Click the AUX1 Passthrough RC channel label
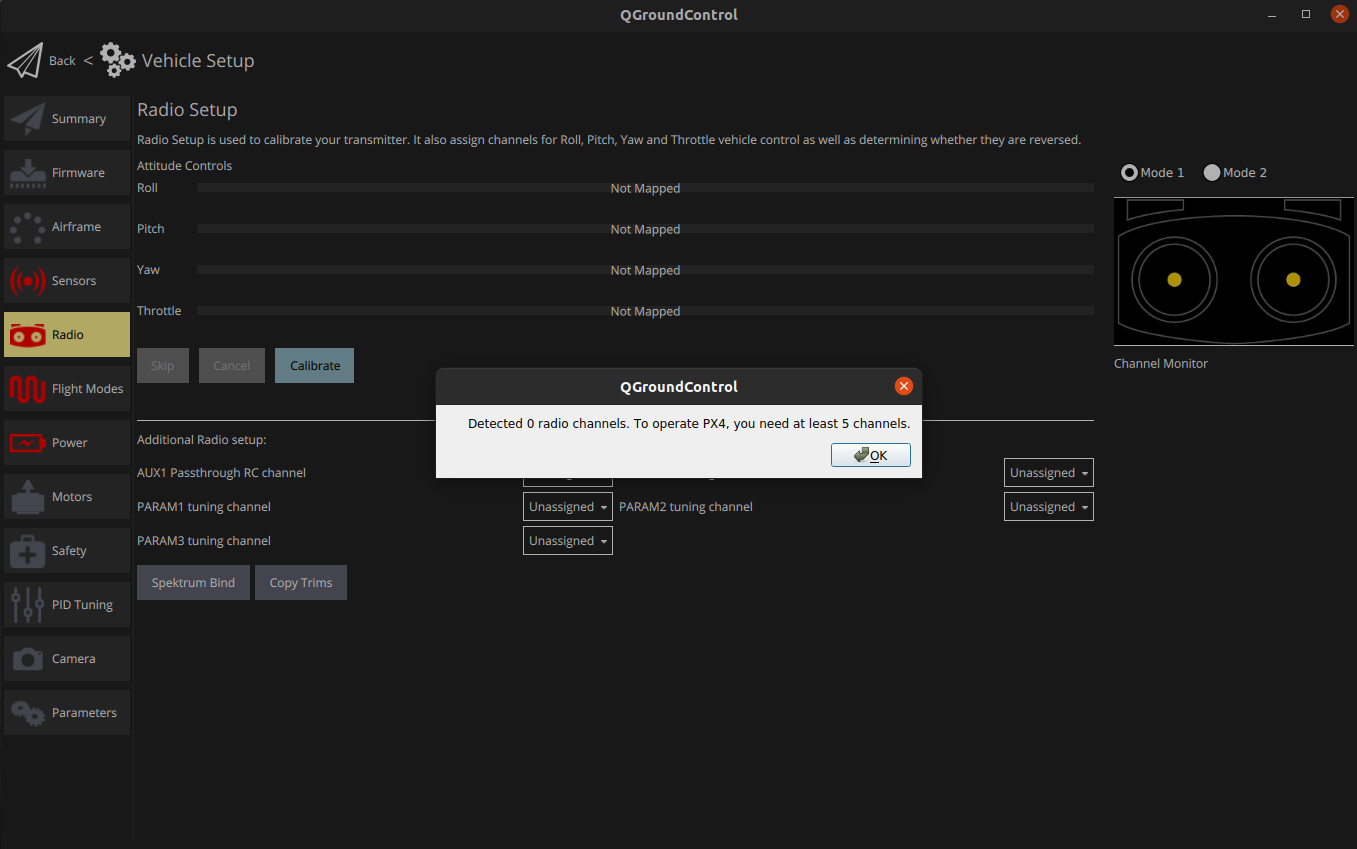Viewport: 1357px width, 849px height. (221, 473)
